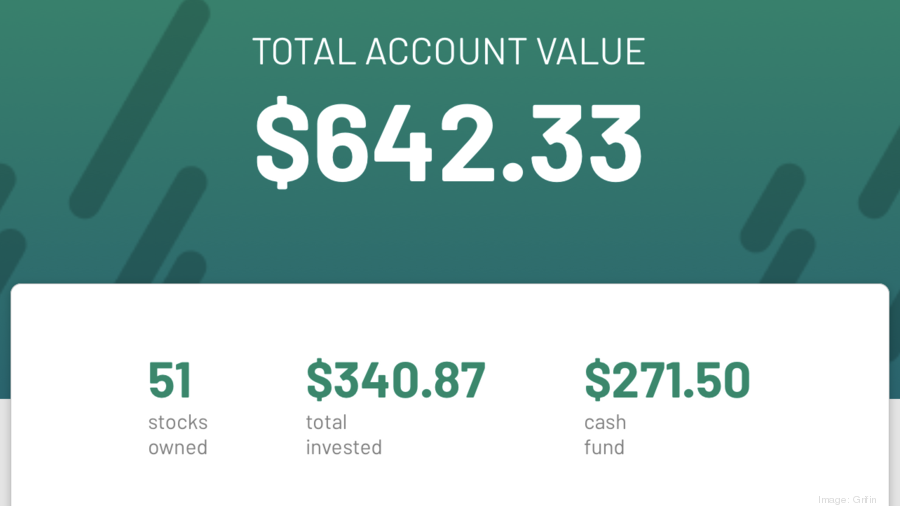
Task: Open the 51 stocks count
Action: 169,379
